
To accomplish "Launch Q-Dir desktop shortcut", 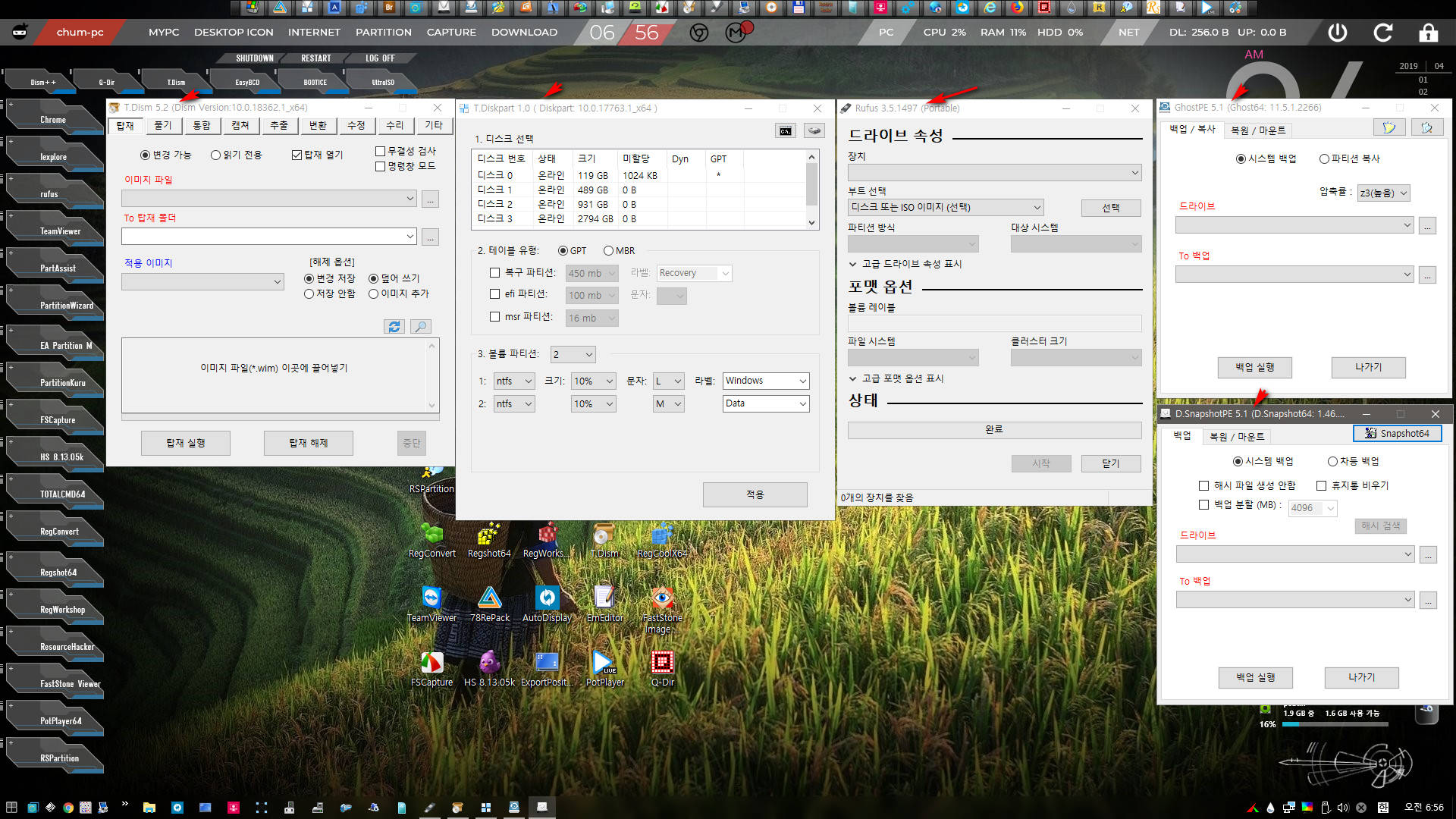I will pos(662,668).
